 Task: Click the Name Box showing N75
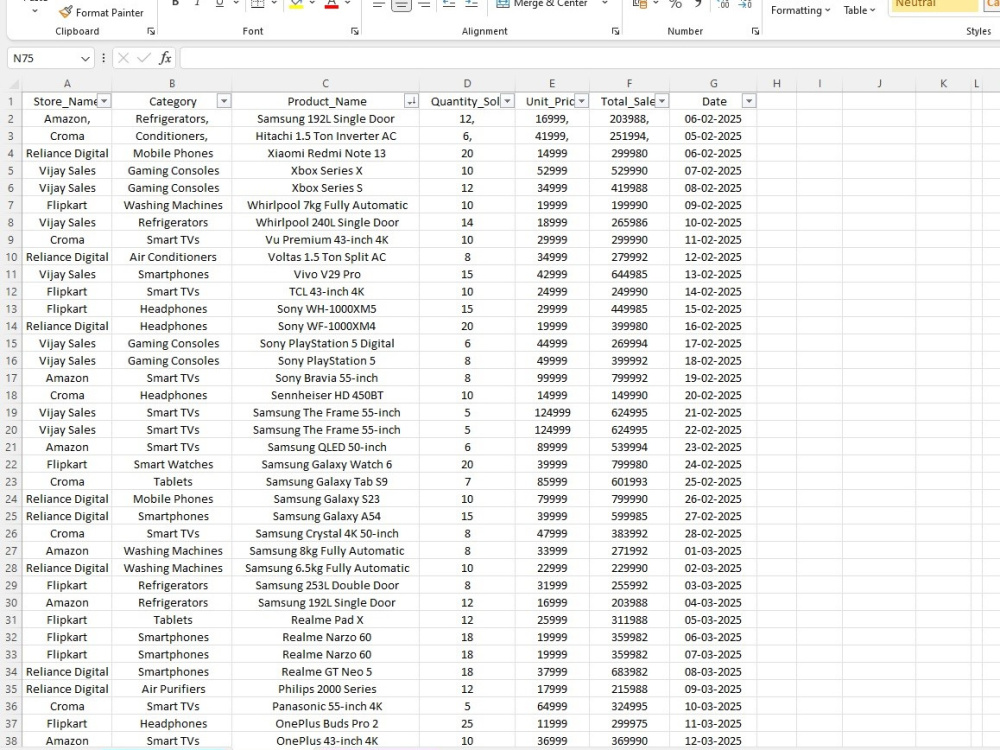pyautogui.click(x=42, y=58)
